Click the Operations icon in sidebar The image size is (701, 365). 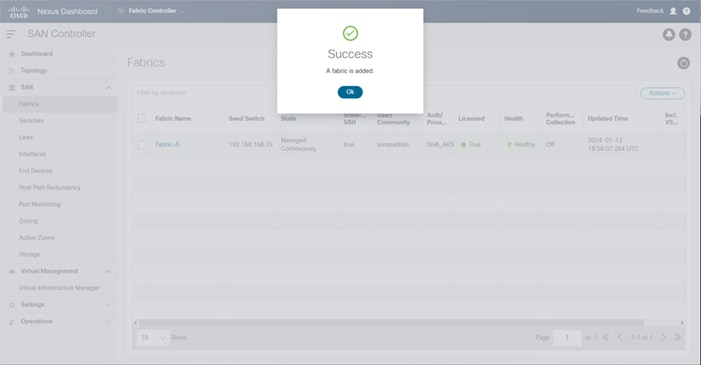click(12, 322)
